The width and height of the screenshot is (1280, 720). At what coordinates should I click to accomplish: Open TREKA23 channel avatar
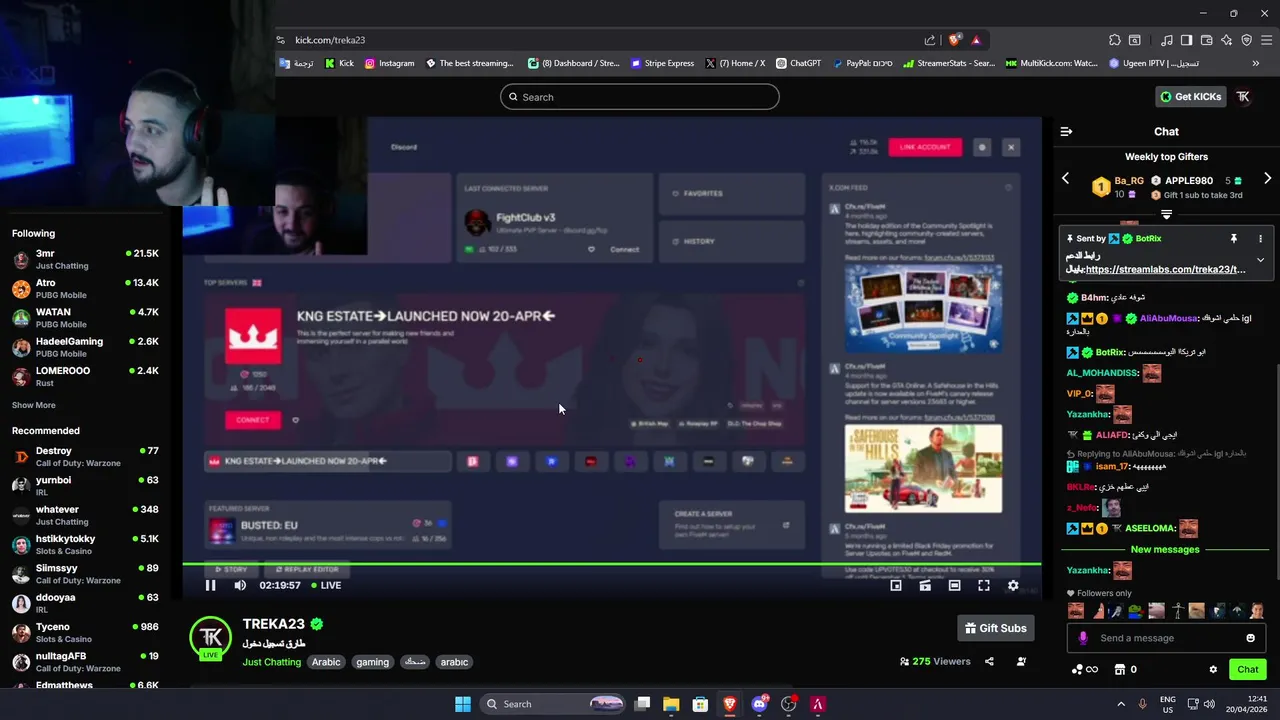(x=211, y=638)
